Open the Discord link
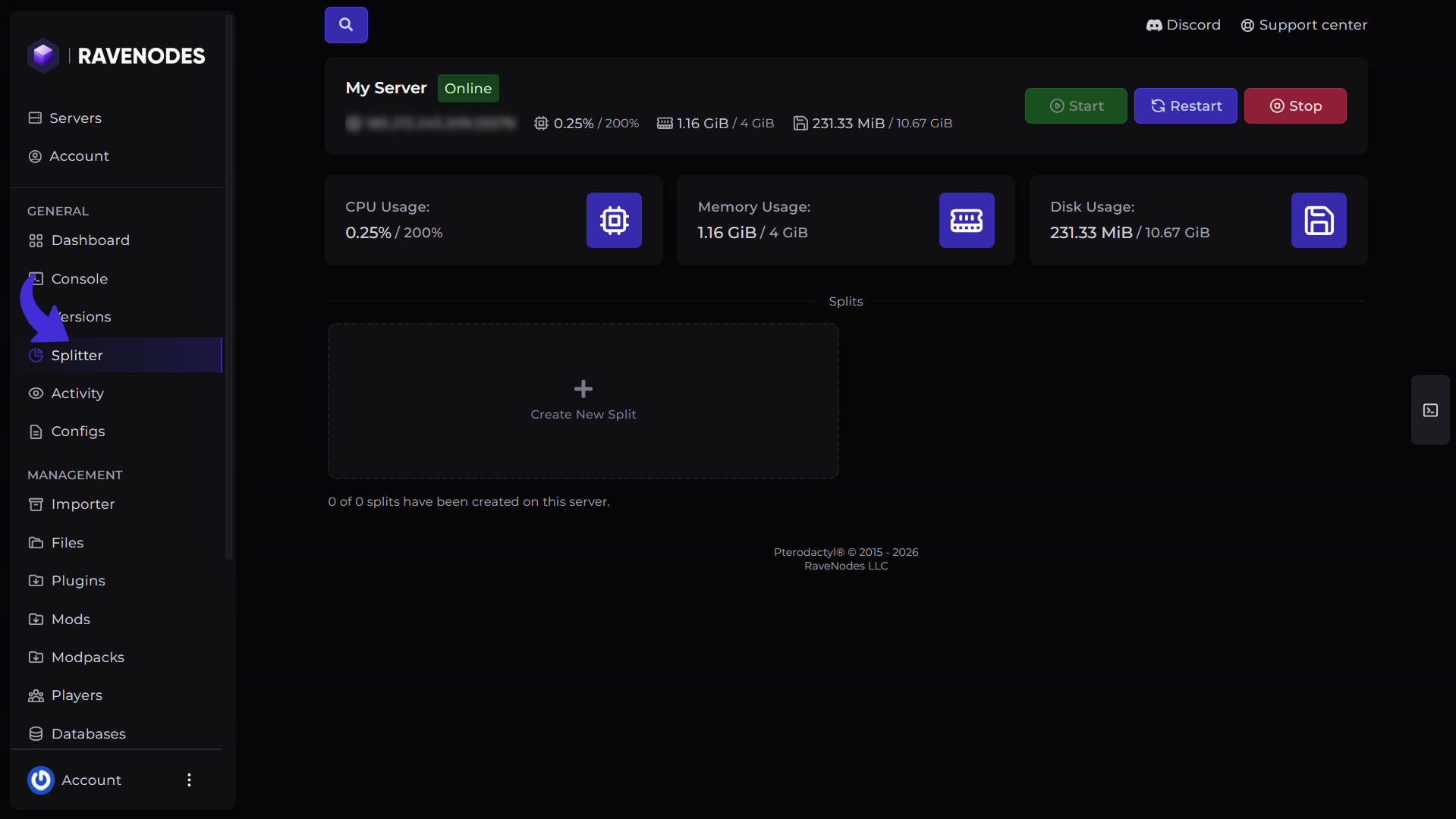Image resolution: width=1456 pixels, height=819 pixels. tap(1184, 25)
